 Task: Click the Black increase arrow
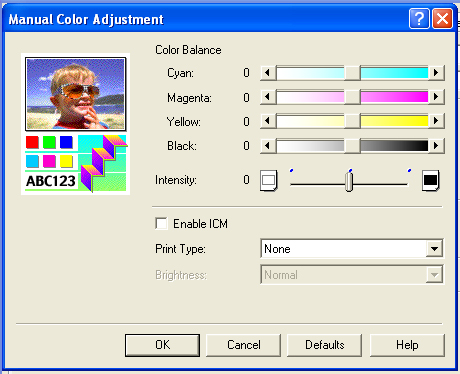tap(436, 146)
